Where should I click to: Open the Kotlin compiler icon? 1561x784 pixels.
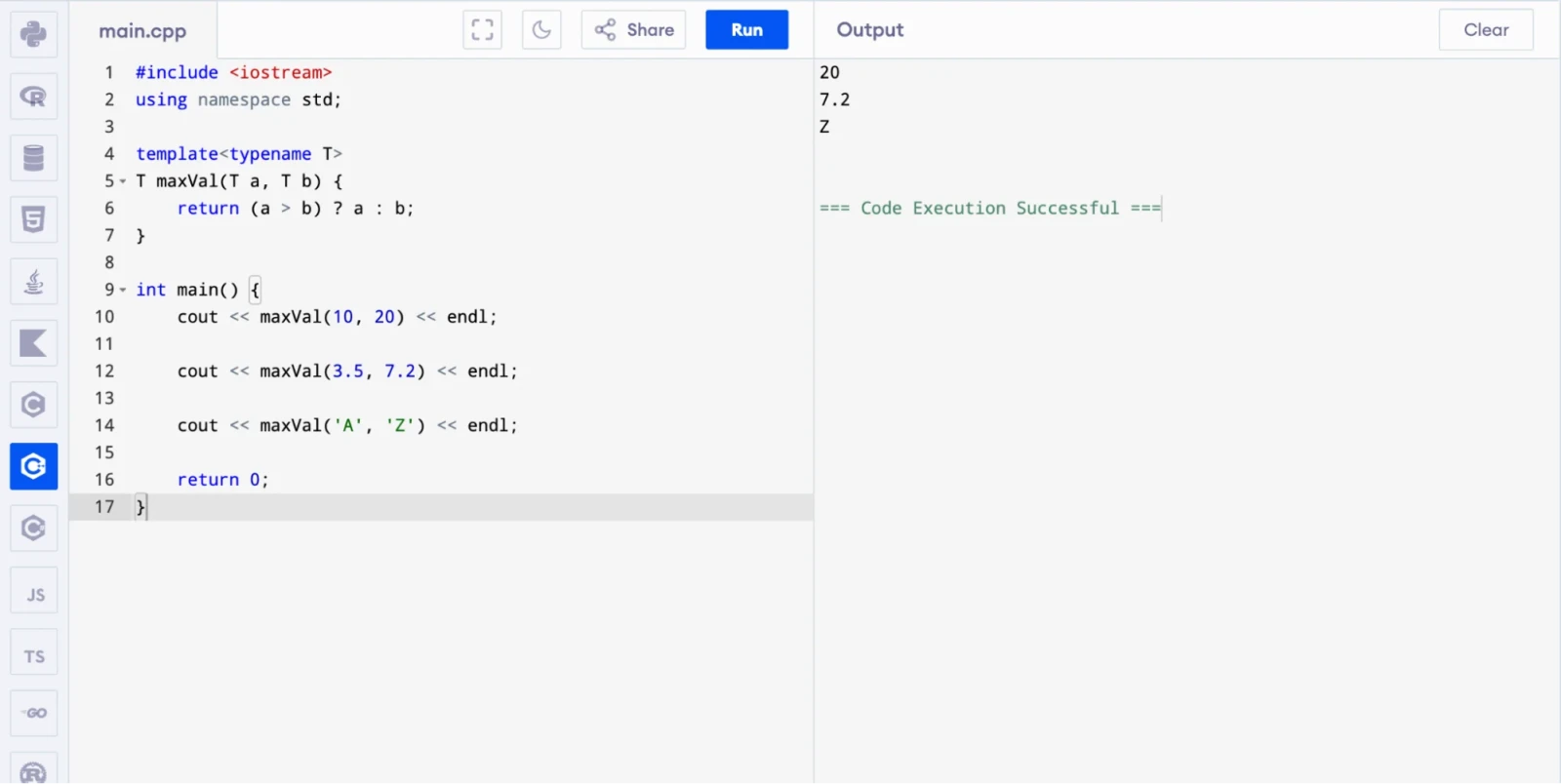click(x=33, y=343)
